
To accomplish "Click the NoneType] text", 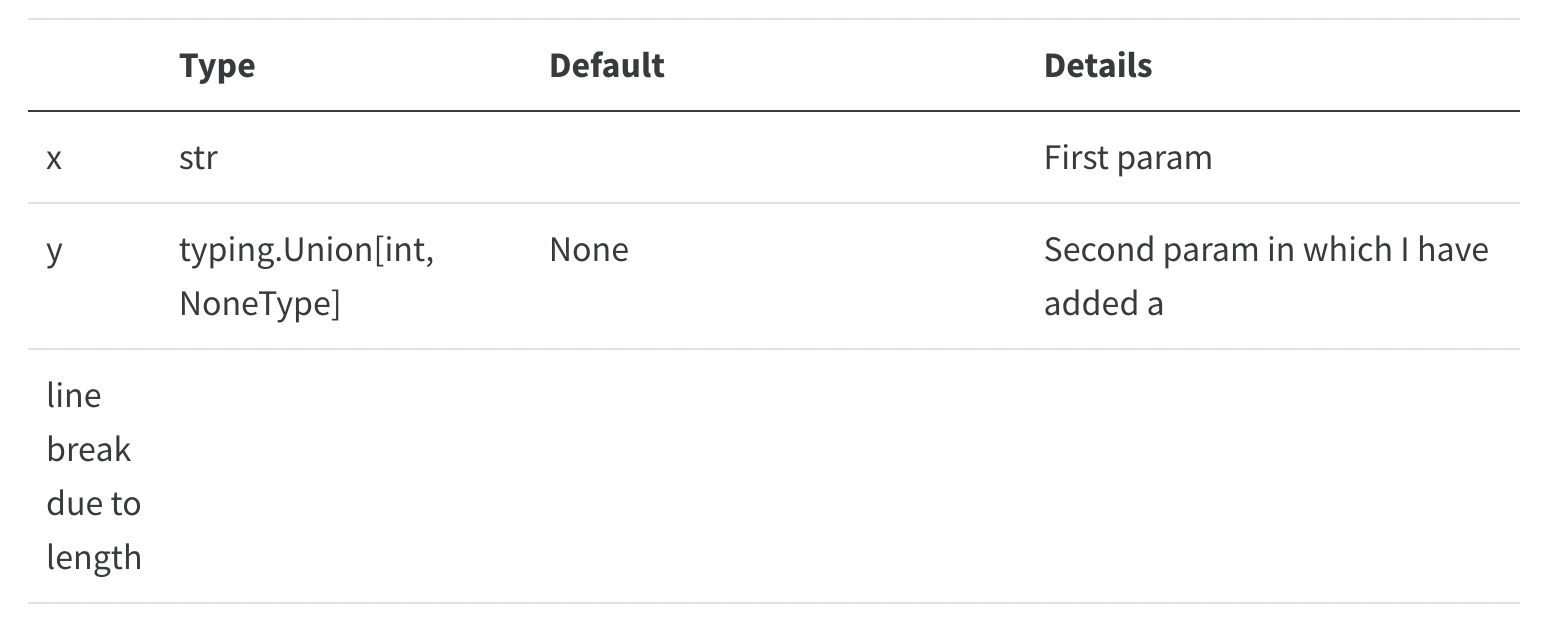I will 259,304.
